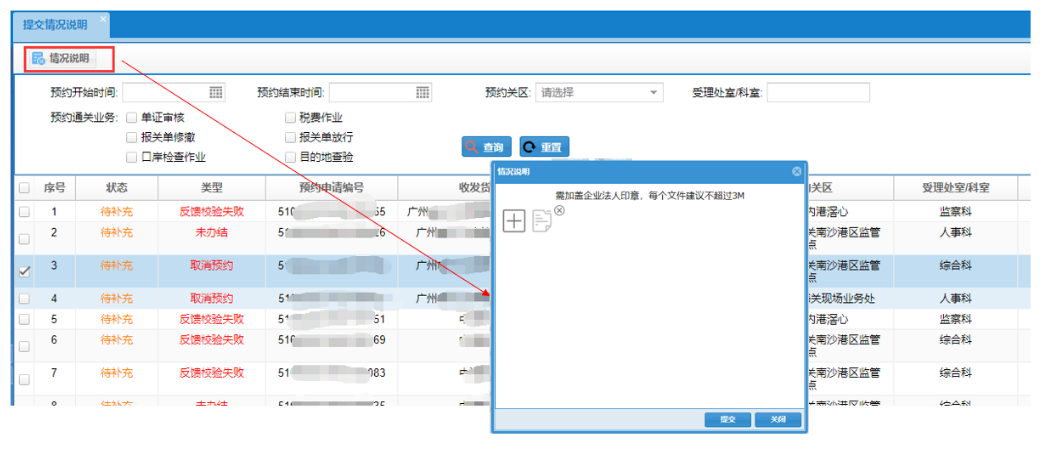This screenshot has width=1050, height=456.
Task: Check the checkbox for row 6
Action: (x=24, y=346)
